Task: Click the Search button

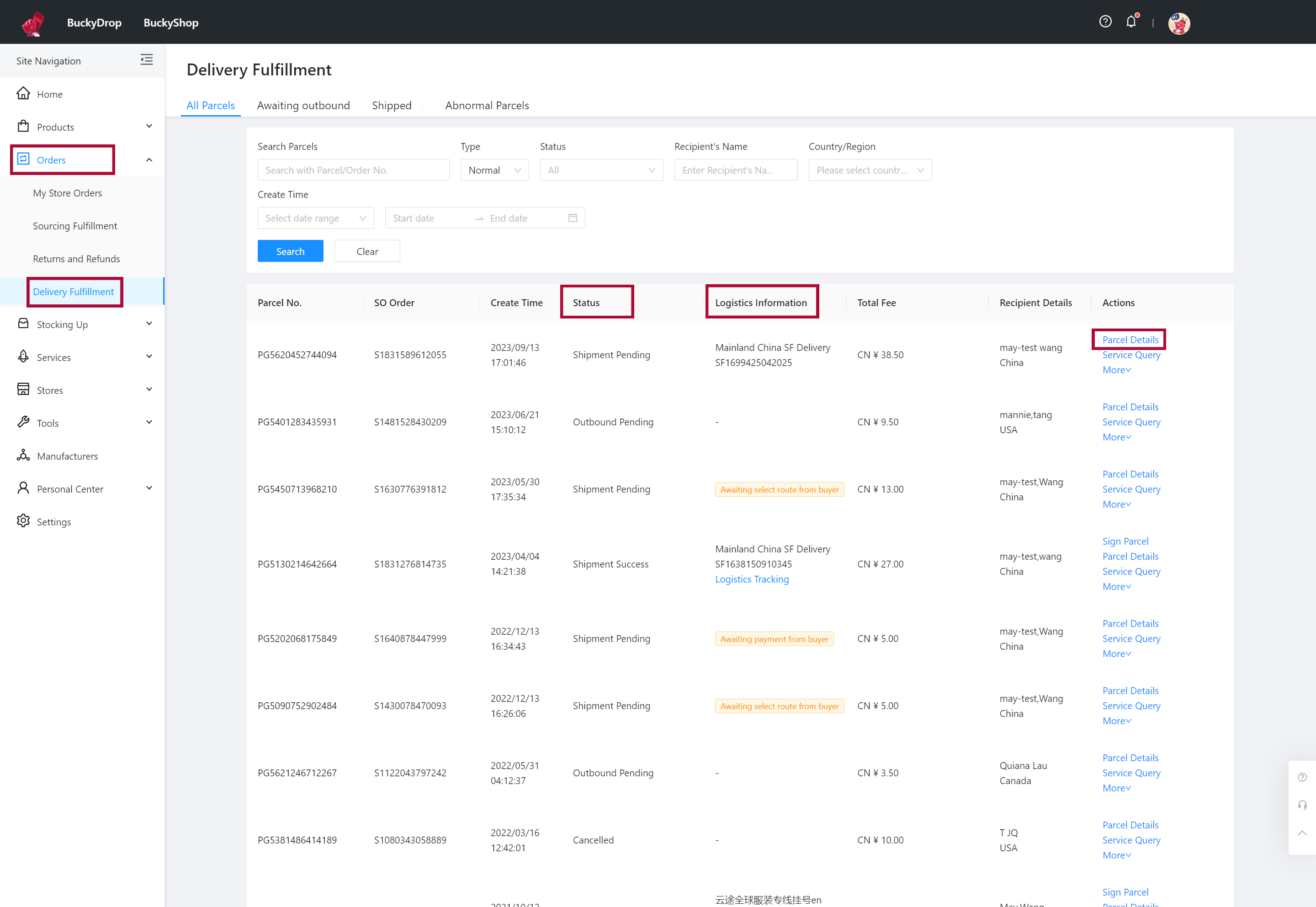Action: pos(290,251)
